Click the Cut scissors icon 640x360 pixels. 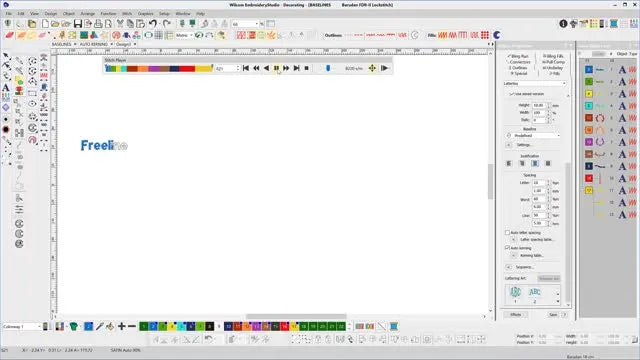pyautogui.click(x=120, y=24)
